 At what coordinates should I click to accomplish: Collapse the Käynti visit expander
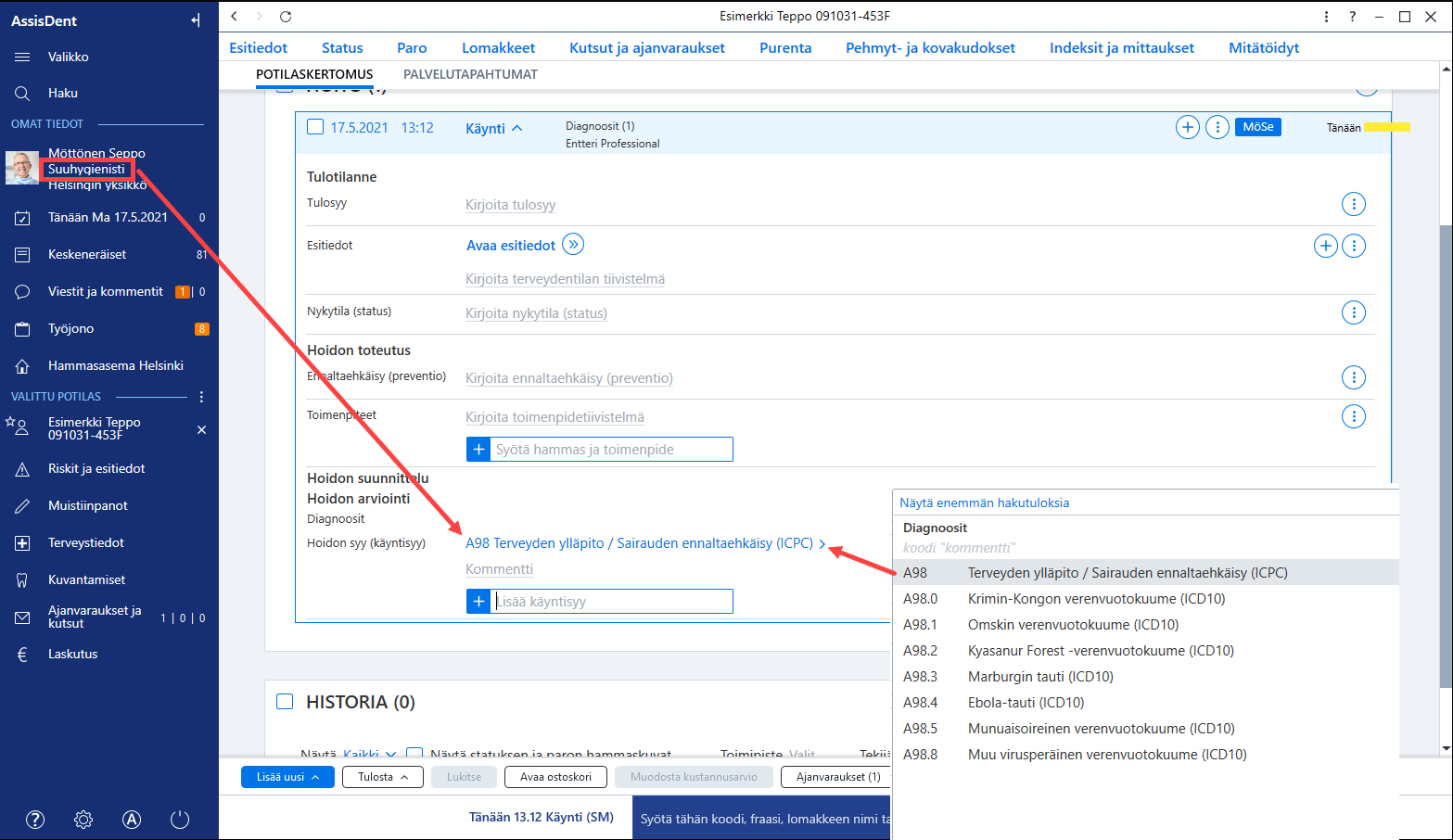494,129
